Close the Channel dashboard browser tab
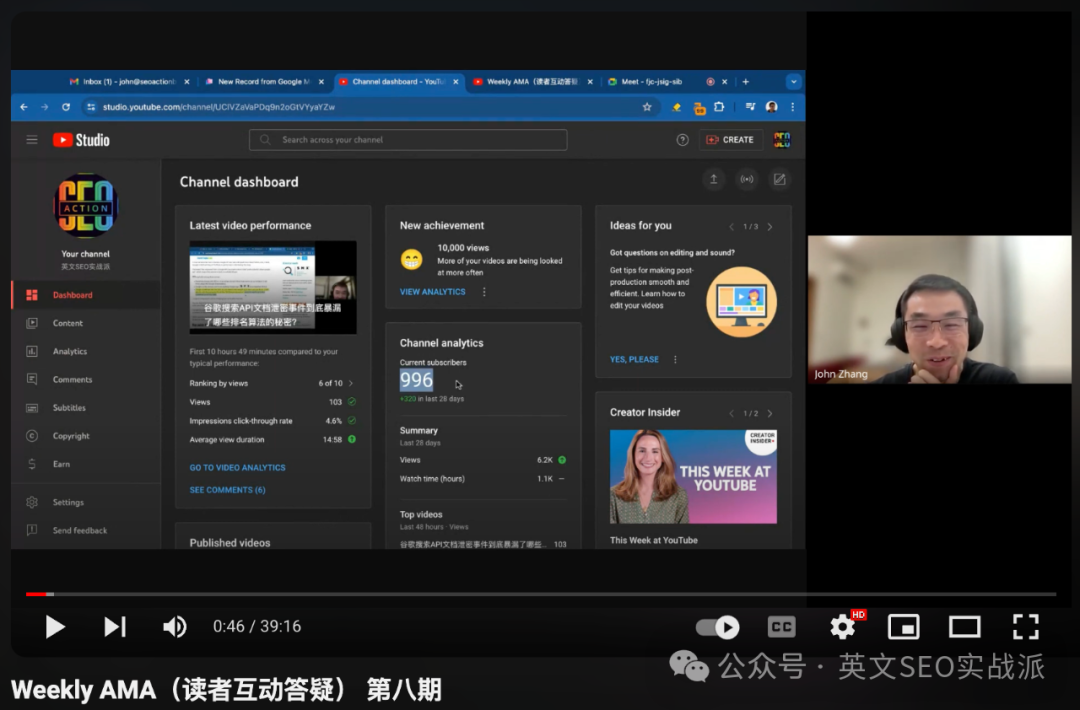This screenshot has height=710, width=1080. [x=455, y=81]
